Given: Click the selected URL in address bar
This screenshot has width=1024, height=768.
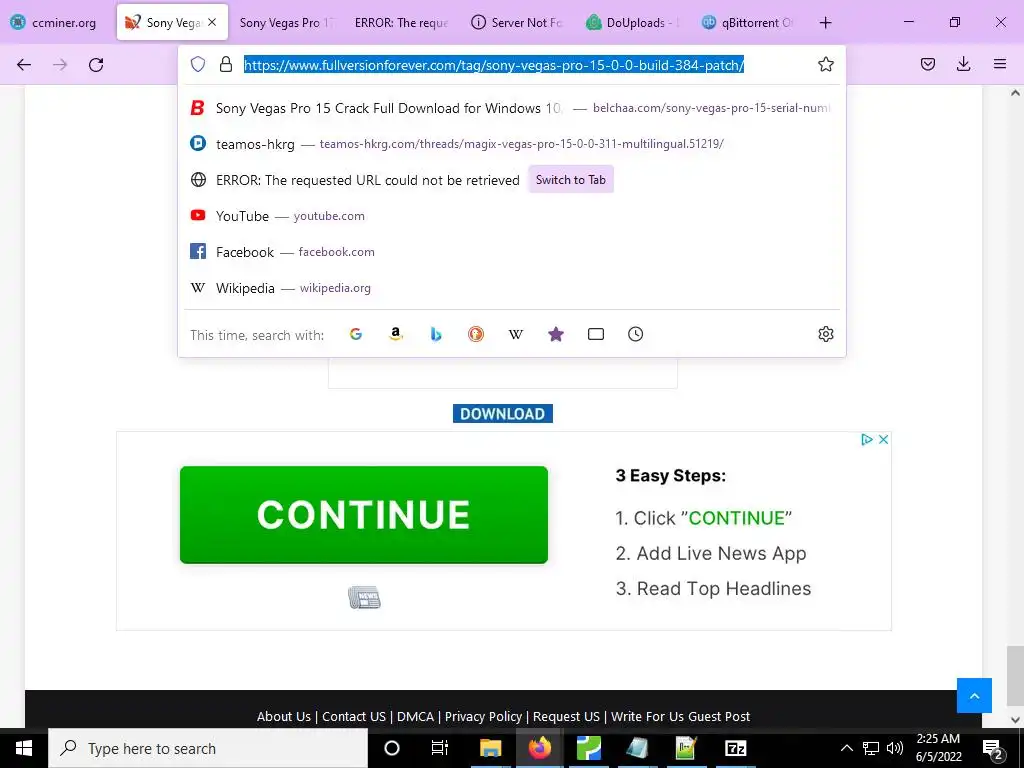Looking at the screenshot, I should [x=494, y=65].
